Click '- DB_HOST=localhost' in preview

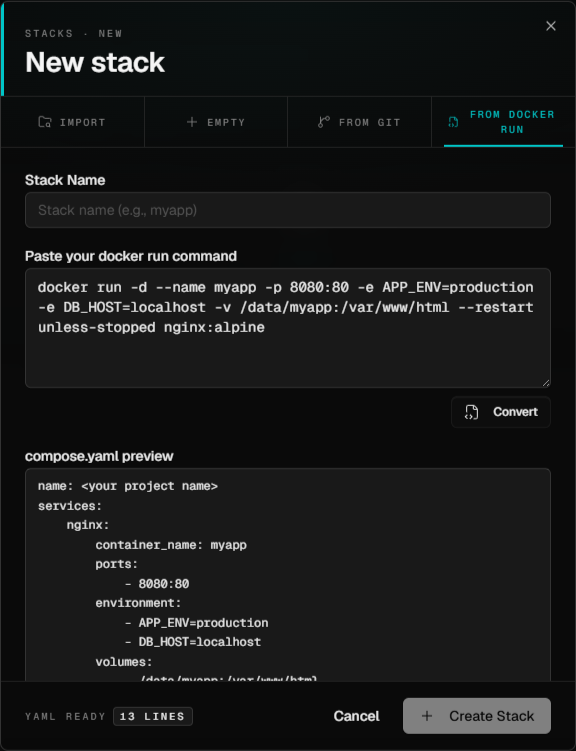[x=192, y=642]
